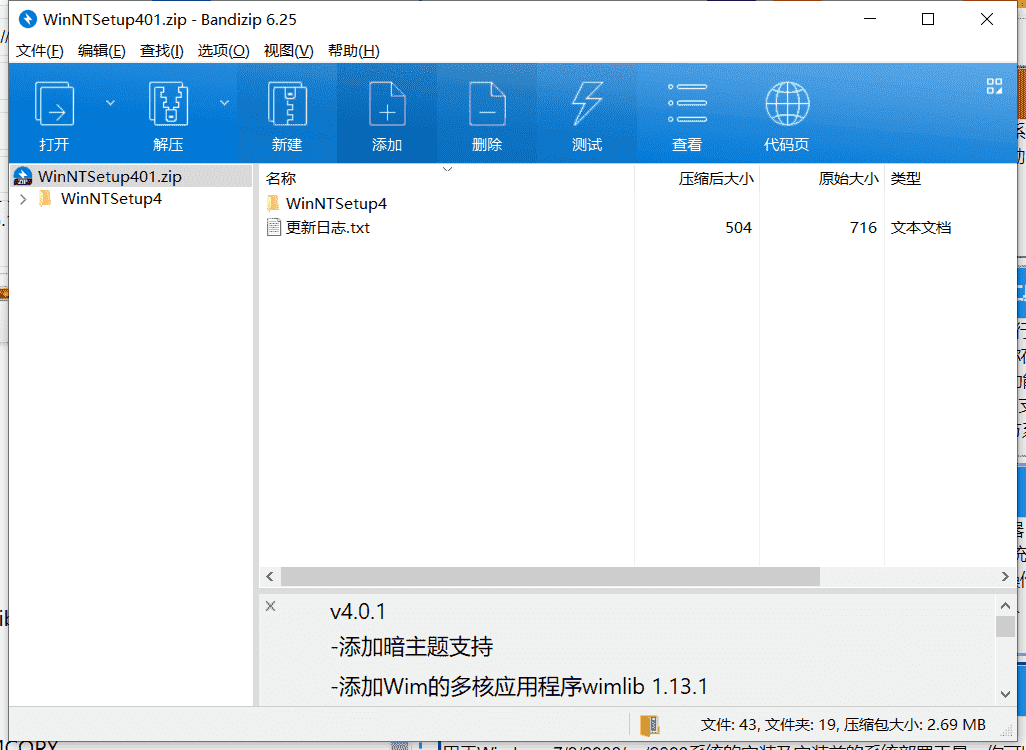Maximize the Bandizip window
1026x750 pixels.
(928, 20)
